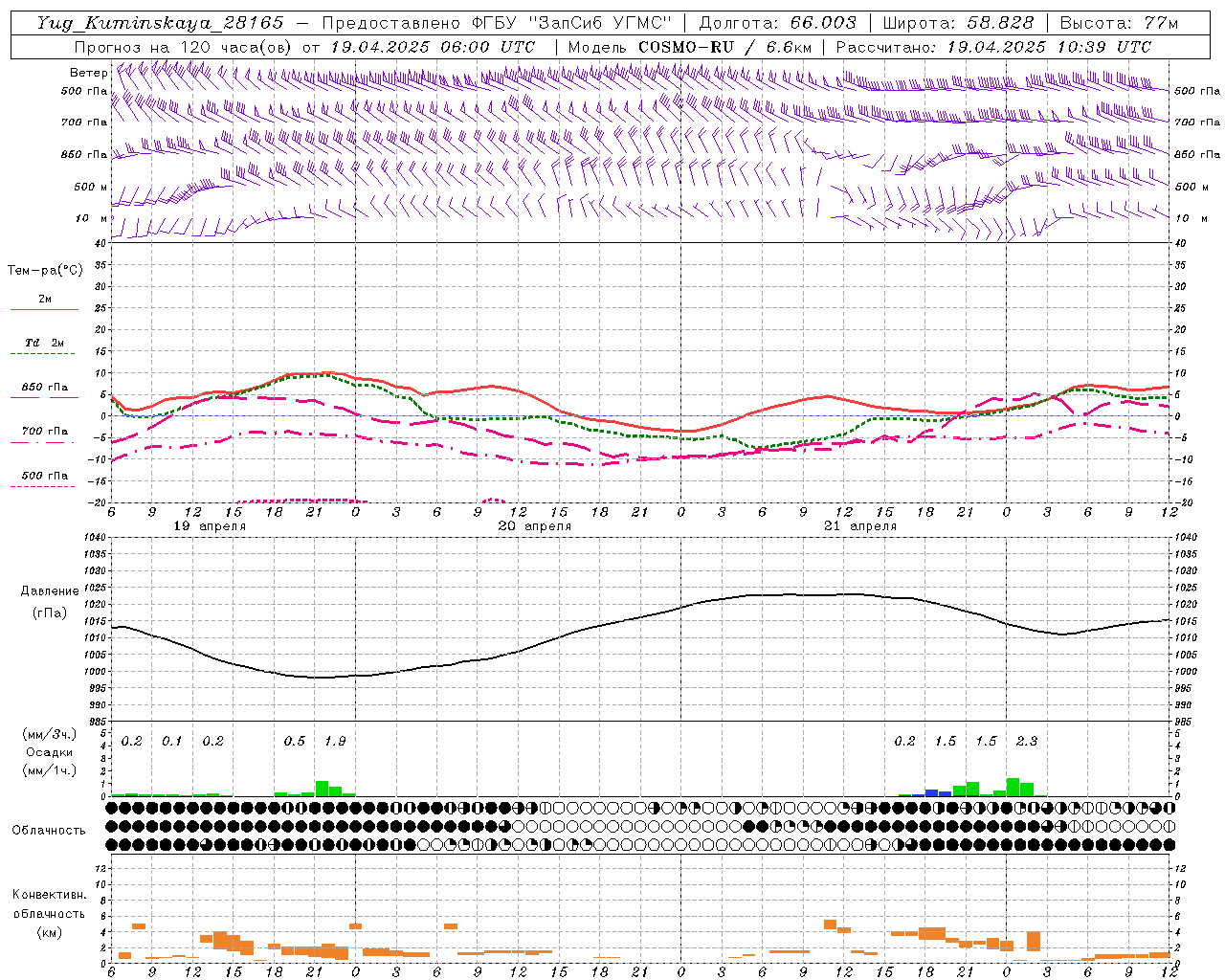Click the 'Высота: 77м' elevation text
The width and height of the screenshot is (1225, 980).
1119,23
